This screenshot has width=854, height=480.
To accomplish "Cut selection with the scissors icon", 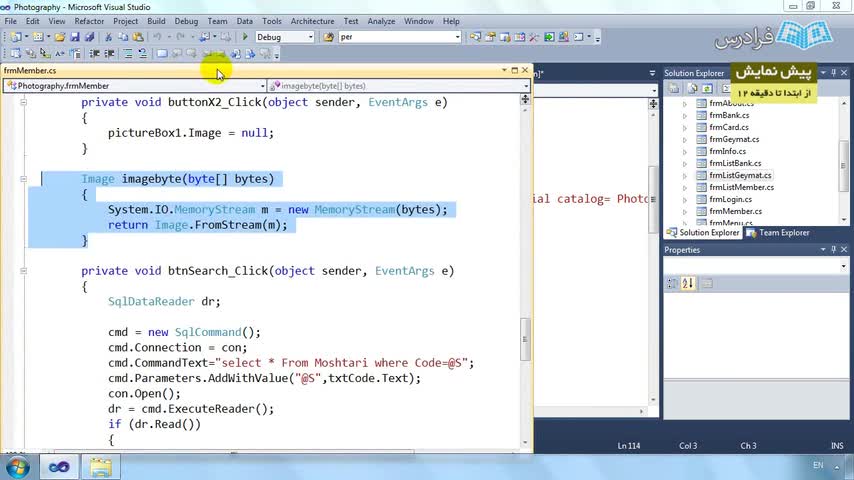I will tap(108, 37).
